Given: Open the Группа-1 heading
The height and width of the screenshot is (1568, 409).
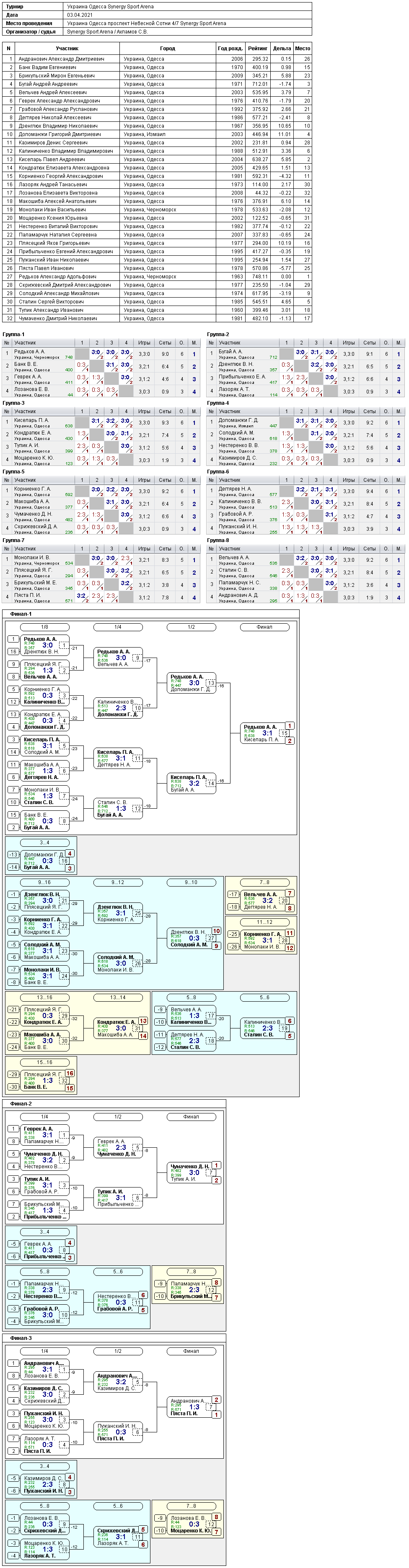Looking at the screenshot, I should point(13,334).
